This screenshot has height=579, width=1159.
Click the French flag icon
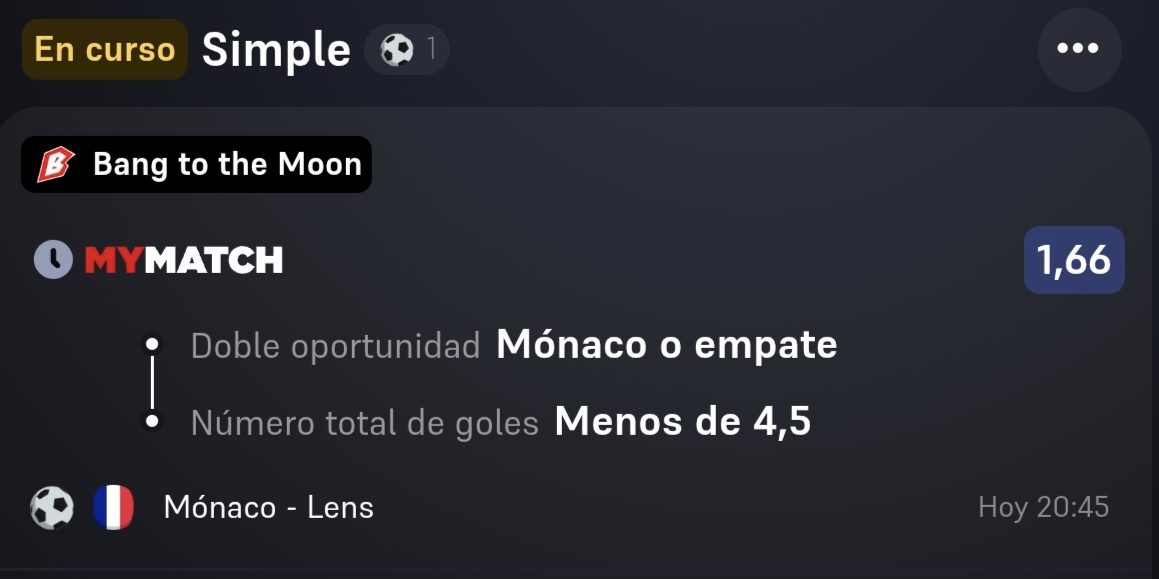pyautogui.click(x=113, y=507)
